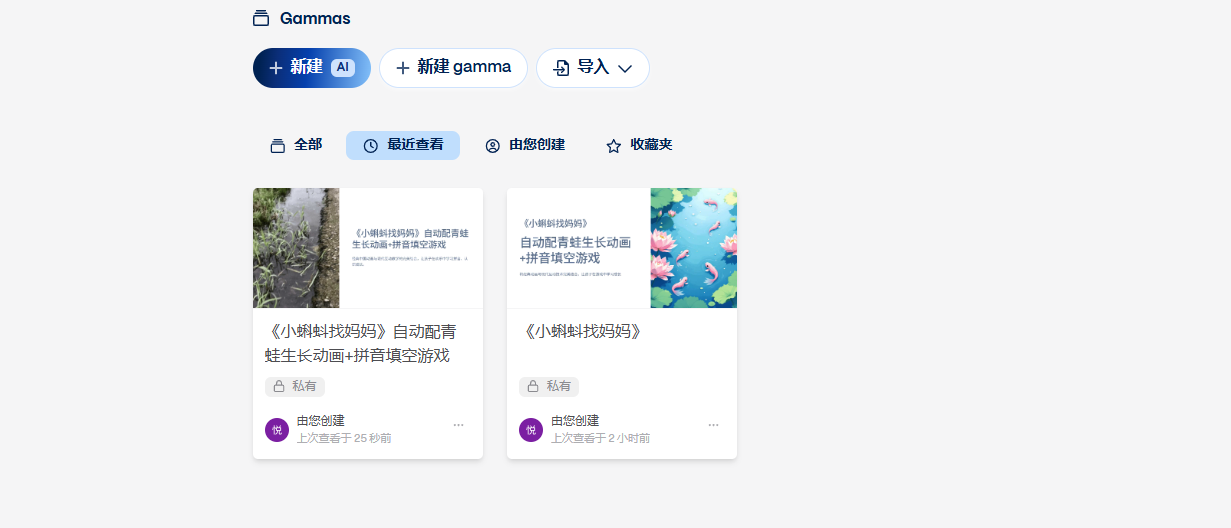Open the more-options ellipsis on the 2 小时前 card
The image size is (1231, 528).
713,425
